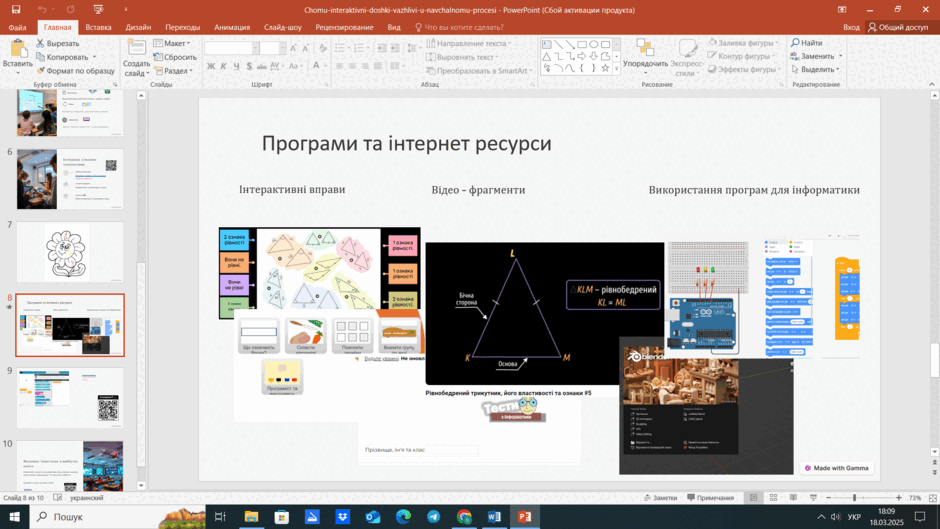Click the Save icon in quick access toolbar

coord(16,10)
